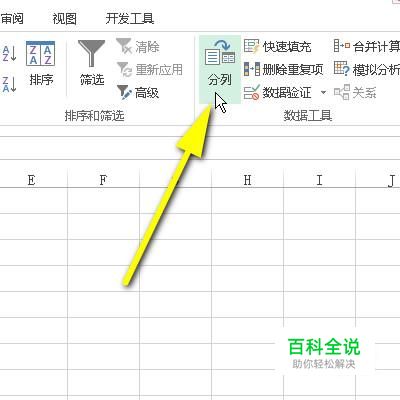Viewport: 400px width, 400px height.
Task: Expand the 数据验证 dropdown arrow
Action: pyautogui.click(x=323, y=92)
